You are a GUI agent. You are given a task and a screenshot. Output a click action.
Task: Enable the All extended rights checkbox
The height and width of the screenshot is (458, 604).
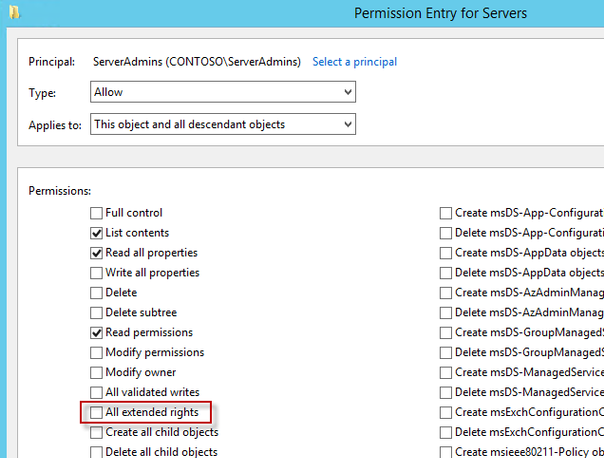point(97,413)
